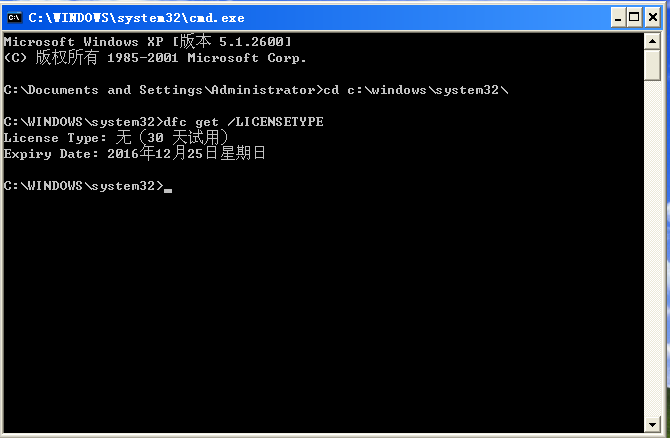The image size is (670, 438).
Task: Click the vertical scrollbar thumb
Action: point(652,64)
